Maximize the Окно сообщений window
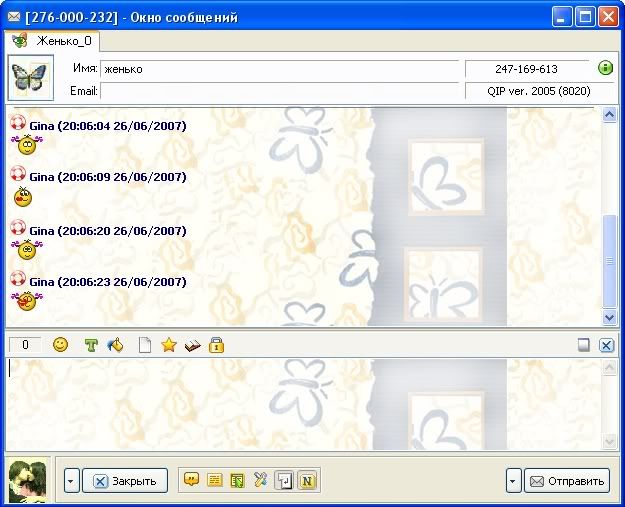The height and width of the screenshot is (507, 625). (585, 17)
